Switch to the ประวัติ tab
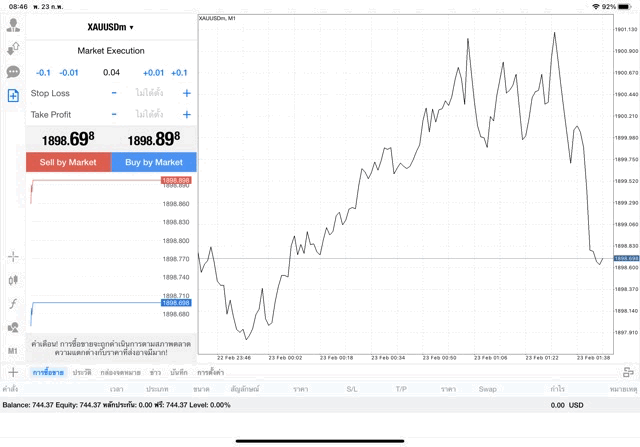The height and width of the screenshot is (447, 640). [x=81, y=372]
